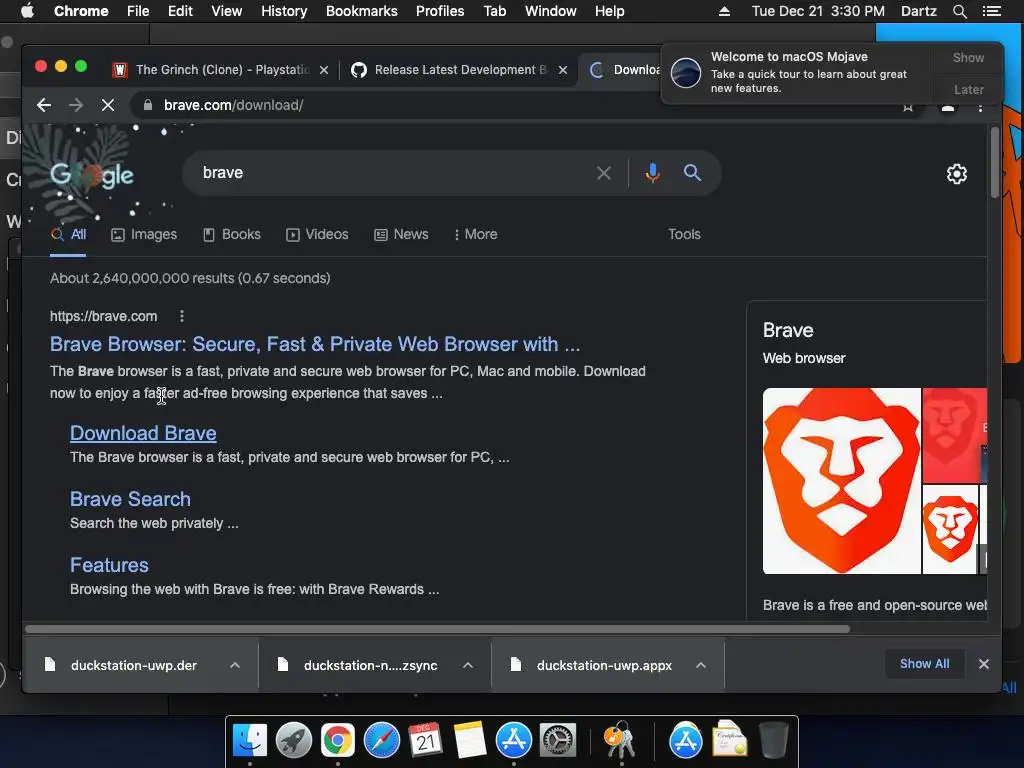Select the Images search tab
The image size is (1024, 768).
pos(144,234)
